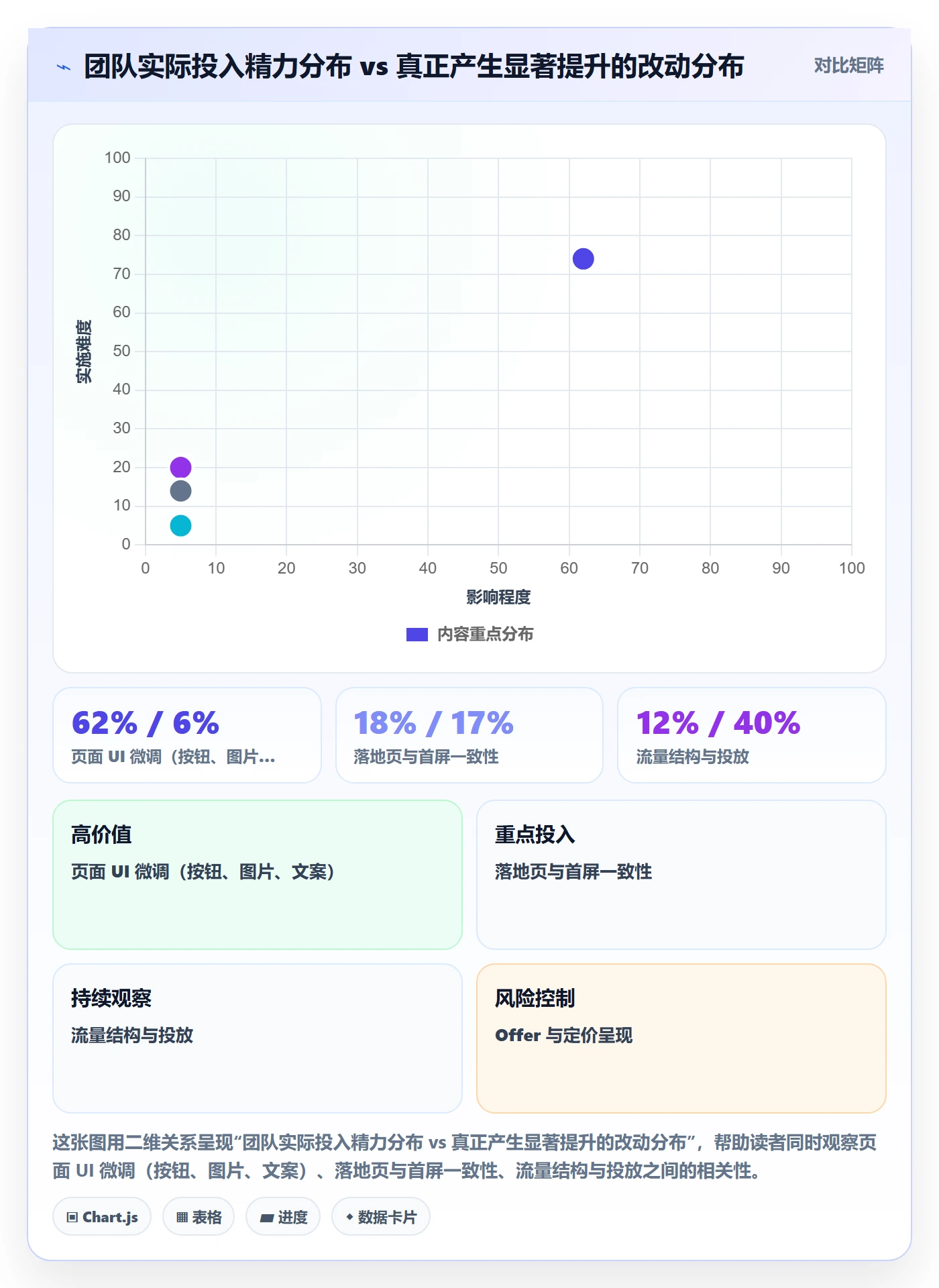Click the Chart.js tag chip
The height and width of the screenshot is (1288, 939).
coord(102,1217)
